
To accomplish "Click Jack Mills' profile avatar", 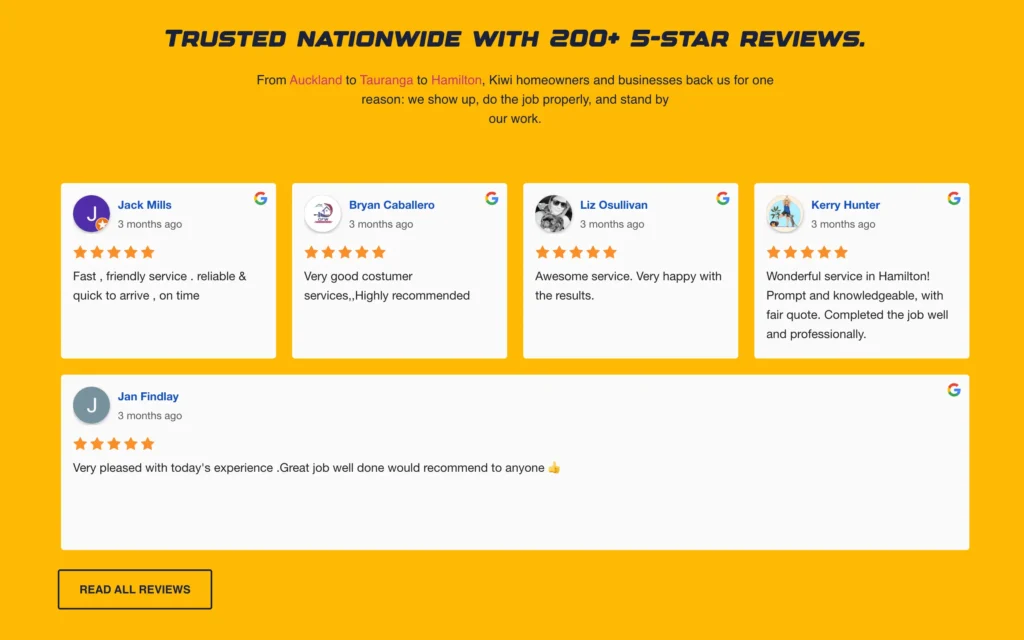I will 91,213.
